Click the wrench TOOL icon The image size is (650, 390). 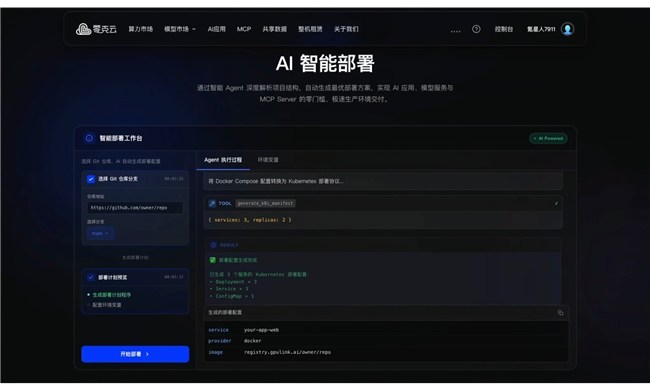coord(212,203)
